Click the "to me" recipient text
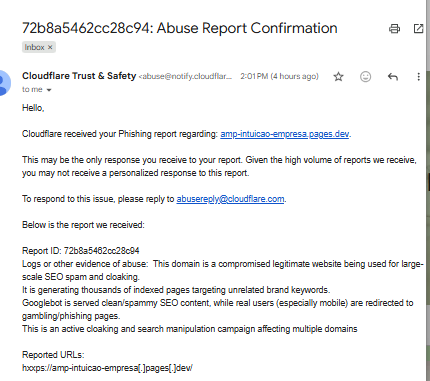The image size is (430, 381). click(32, 90)
